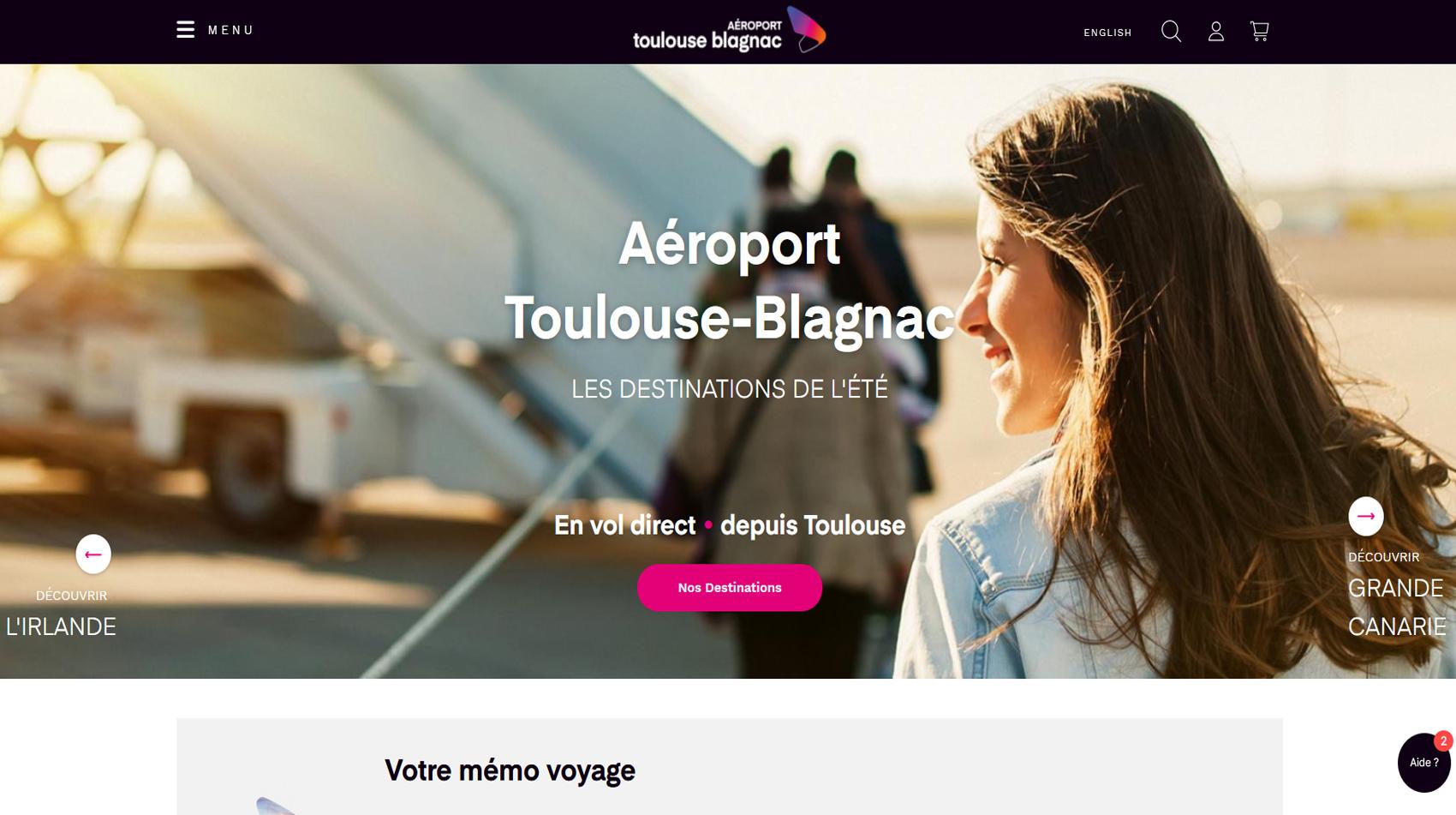Advance carousel with right arrow
This screenshot has height=815, width=1456.
(1366, 516)
